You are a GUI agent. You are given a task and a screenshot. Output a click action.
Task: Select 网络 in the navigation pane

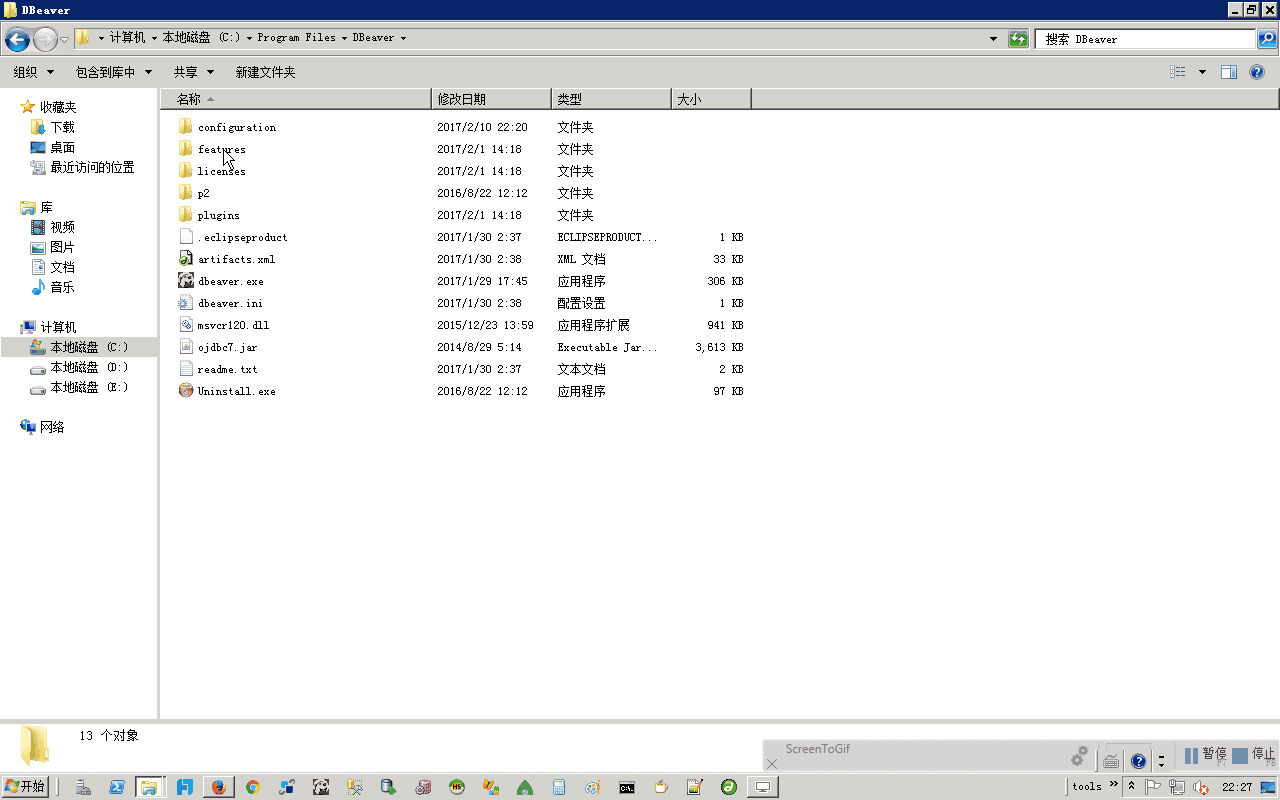coord(52,427)
